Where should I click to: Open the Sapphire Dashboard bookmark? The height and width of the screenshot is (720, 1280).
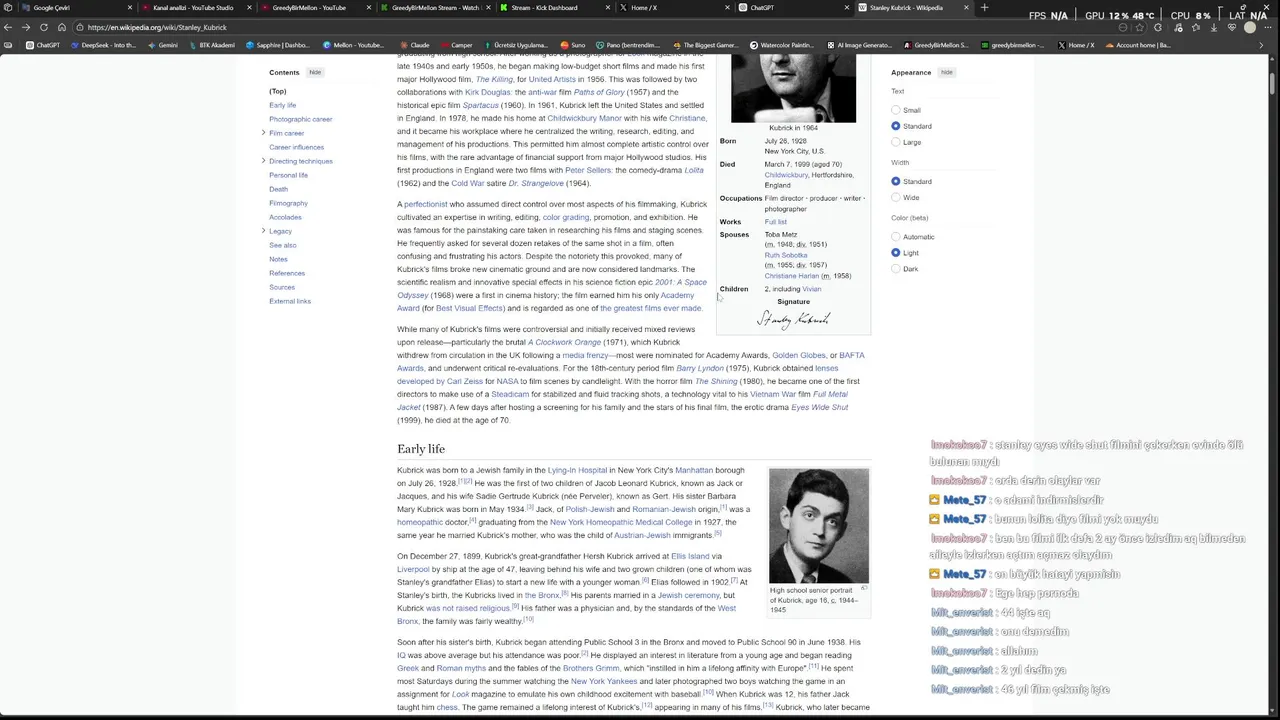click(x=278, y=45)
